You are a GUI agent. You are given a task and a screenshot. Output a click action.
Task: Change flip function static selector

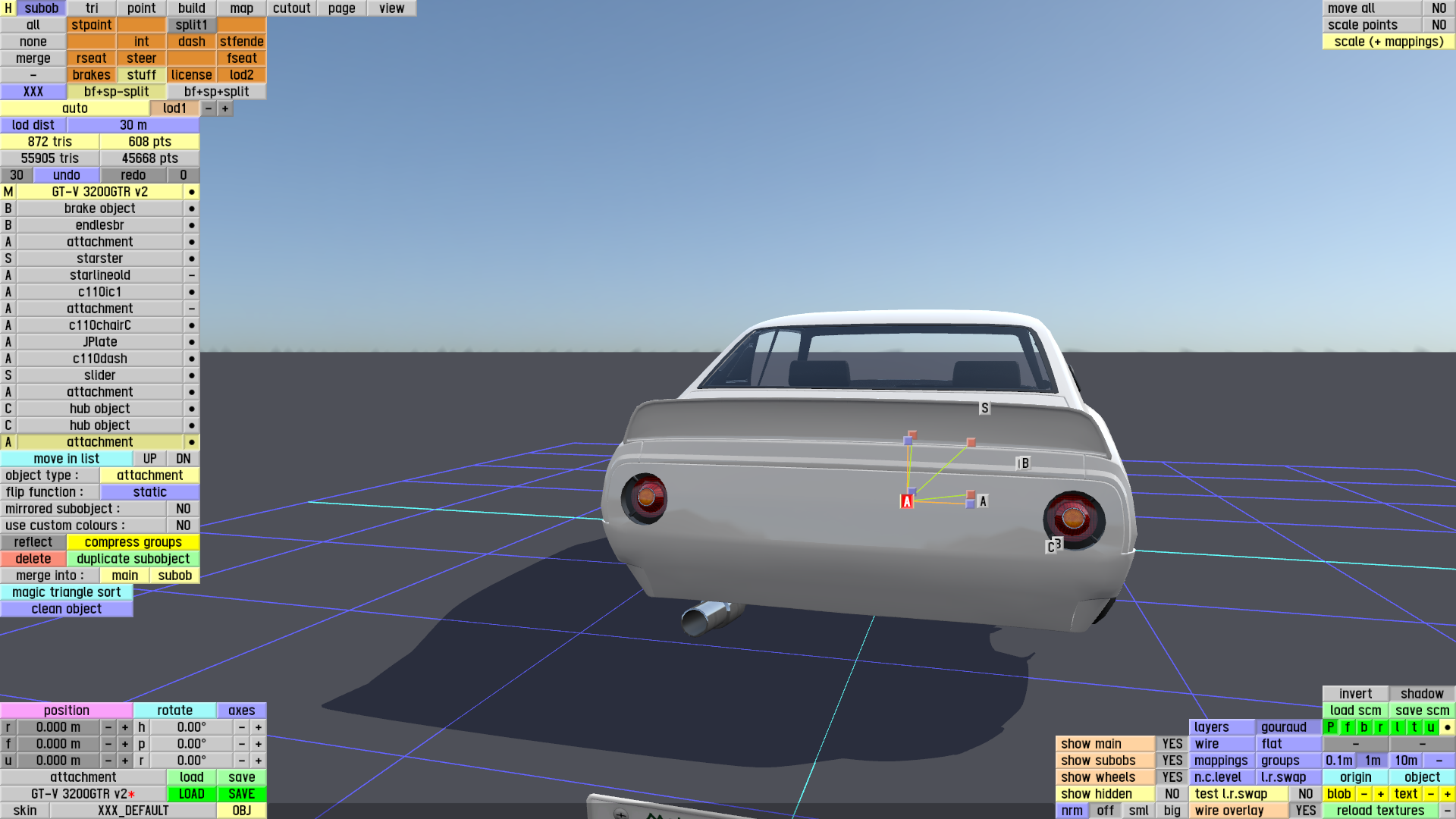[149, 492]
